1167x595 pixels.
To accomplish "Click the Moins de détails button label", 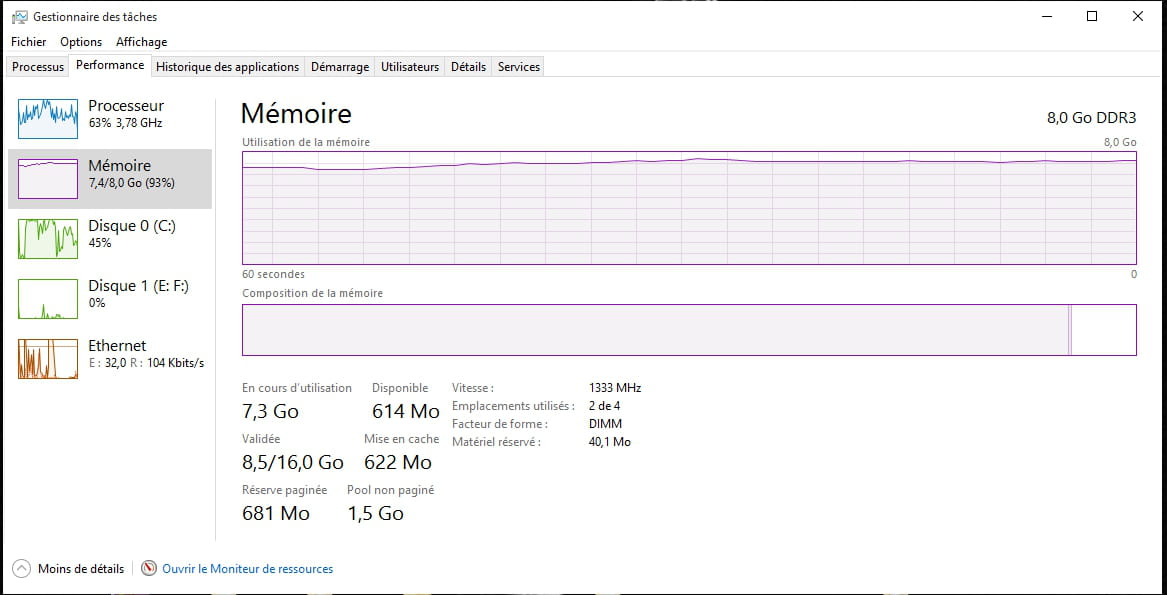I will pyautogui.click(x=81, y=569).
